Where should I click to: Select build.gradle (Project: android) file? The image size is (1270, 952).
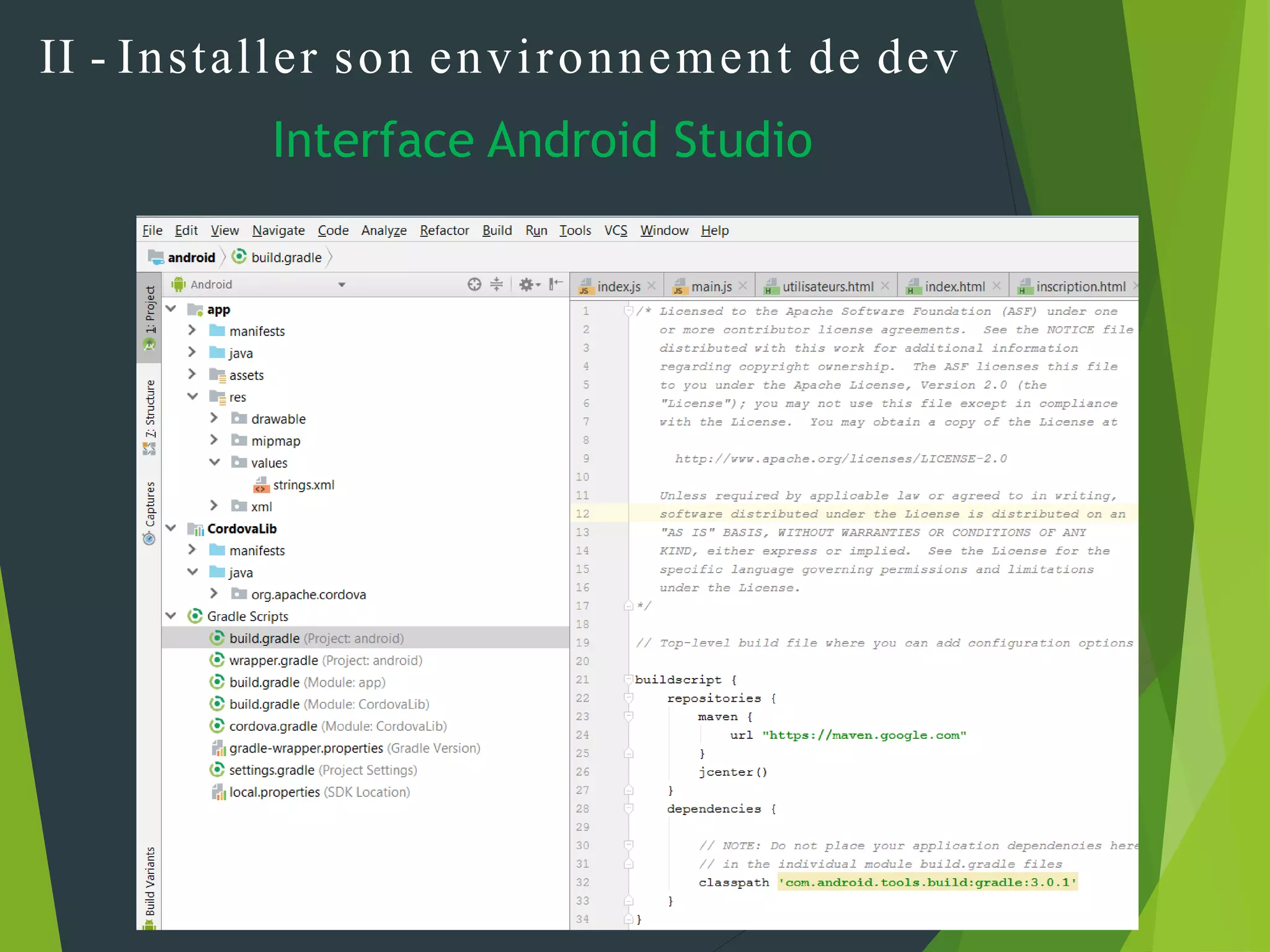click(x=365, y=638)
